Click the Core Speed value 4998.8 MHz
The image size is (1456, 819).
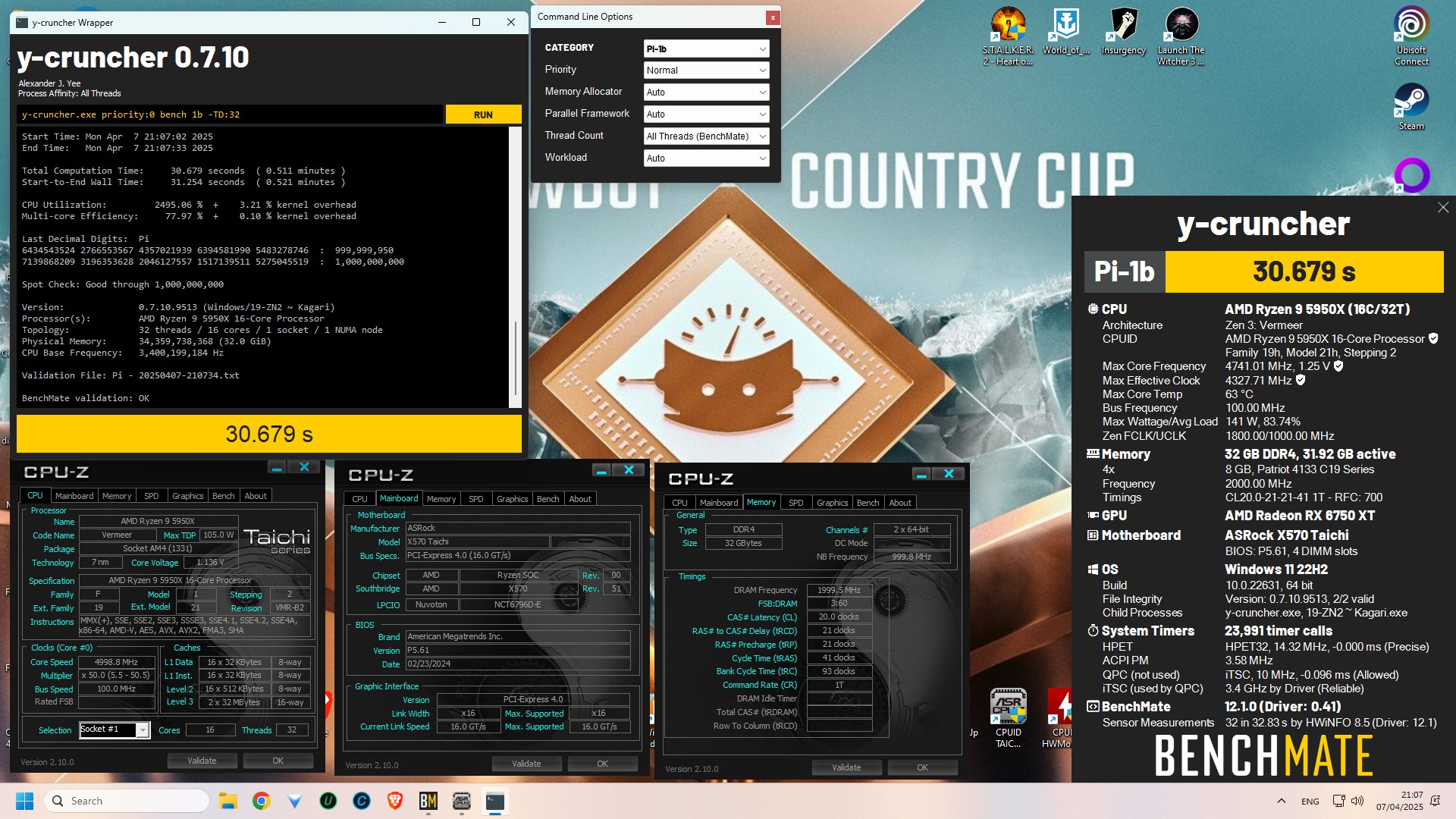[116, 662]
